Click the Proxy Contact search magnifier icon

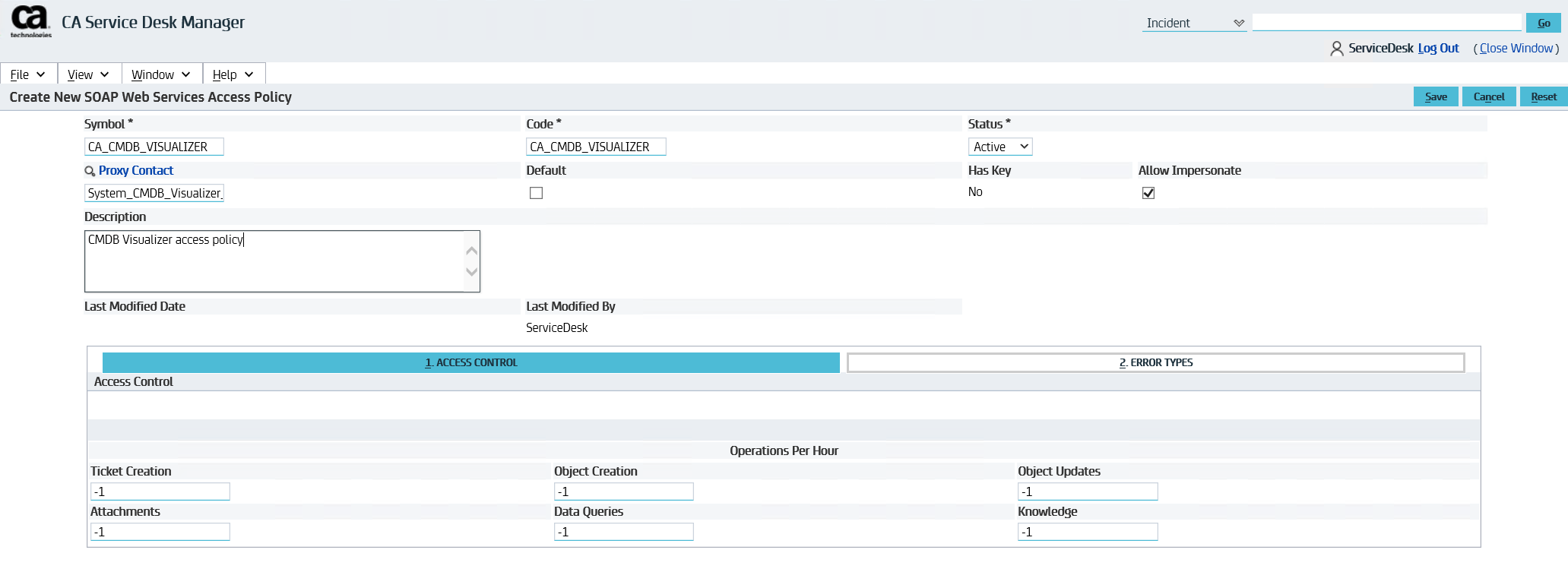[x=90, y=172]
